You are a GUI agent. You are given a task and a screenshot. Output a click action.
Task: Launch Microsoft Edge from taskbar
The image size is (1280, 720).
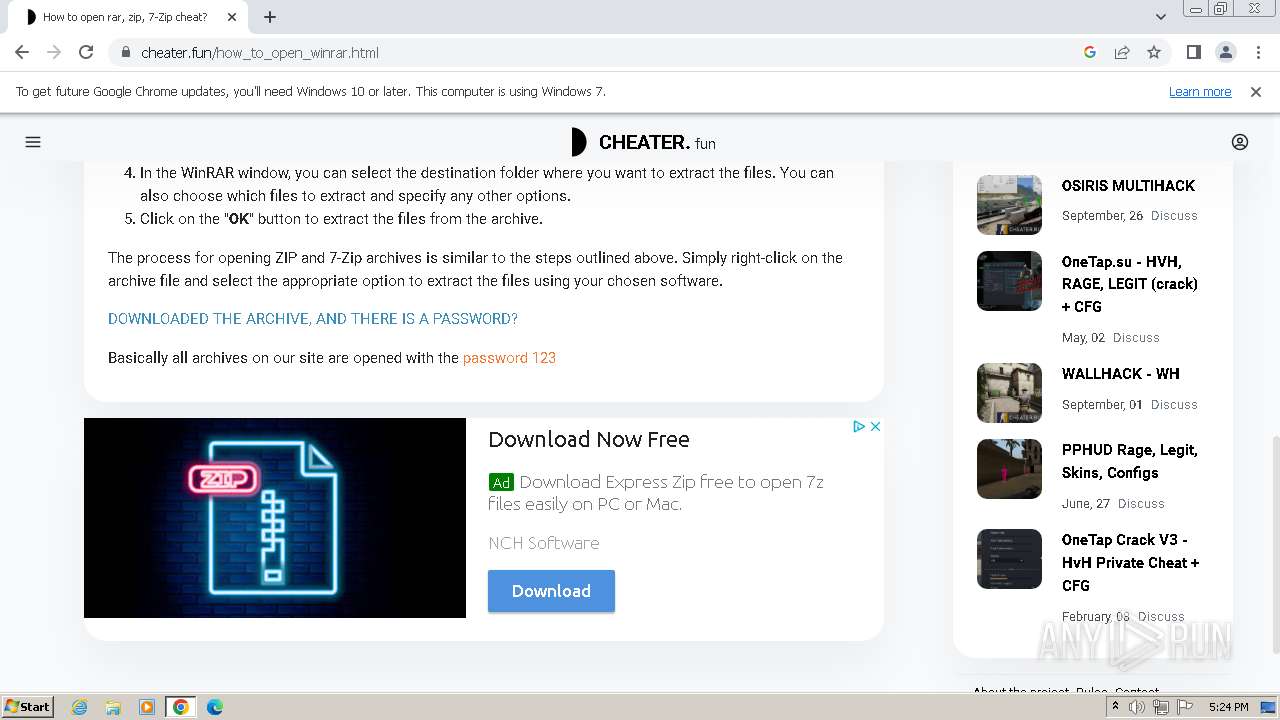215,707
